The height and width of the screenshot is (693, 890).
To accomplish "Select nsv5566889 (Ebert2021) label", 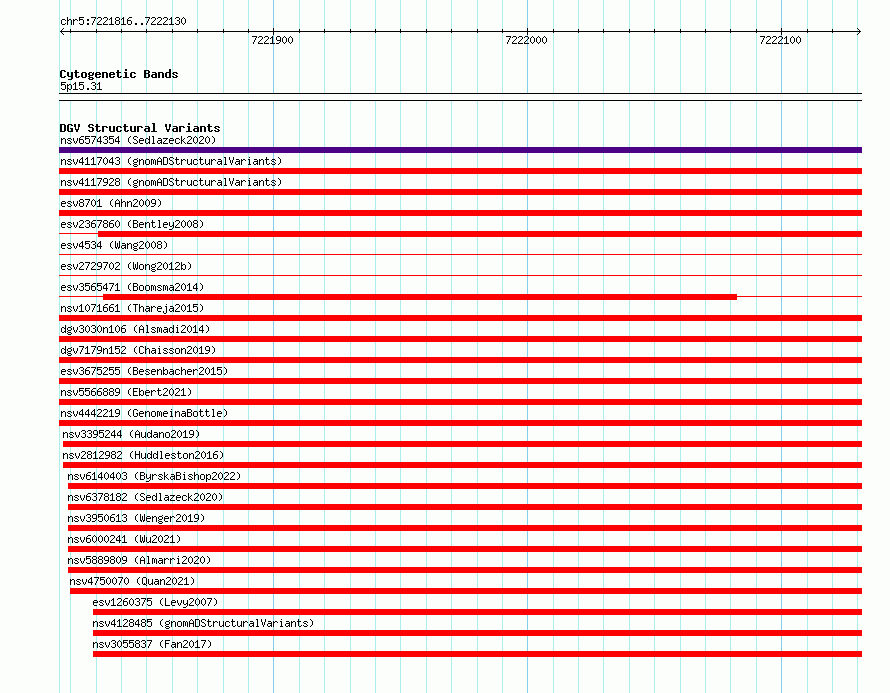I will pyautogui.click(x=126, y=392).
